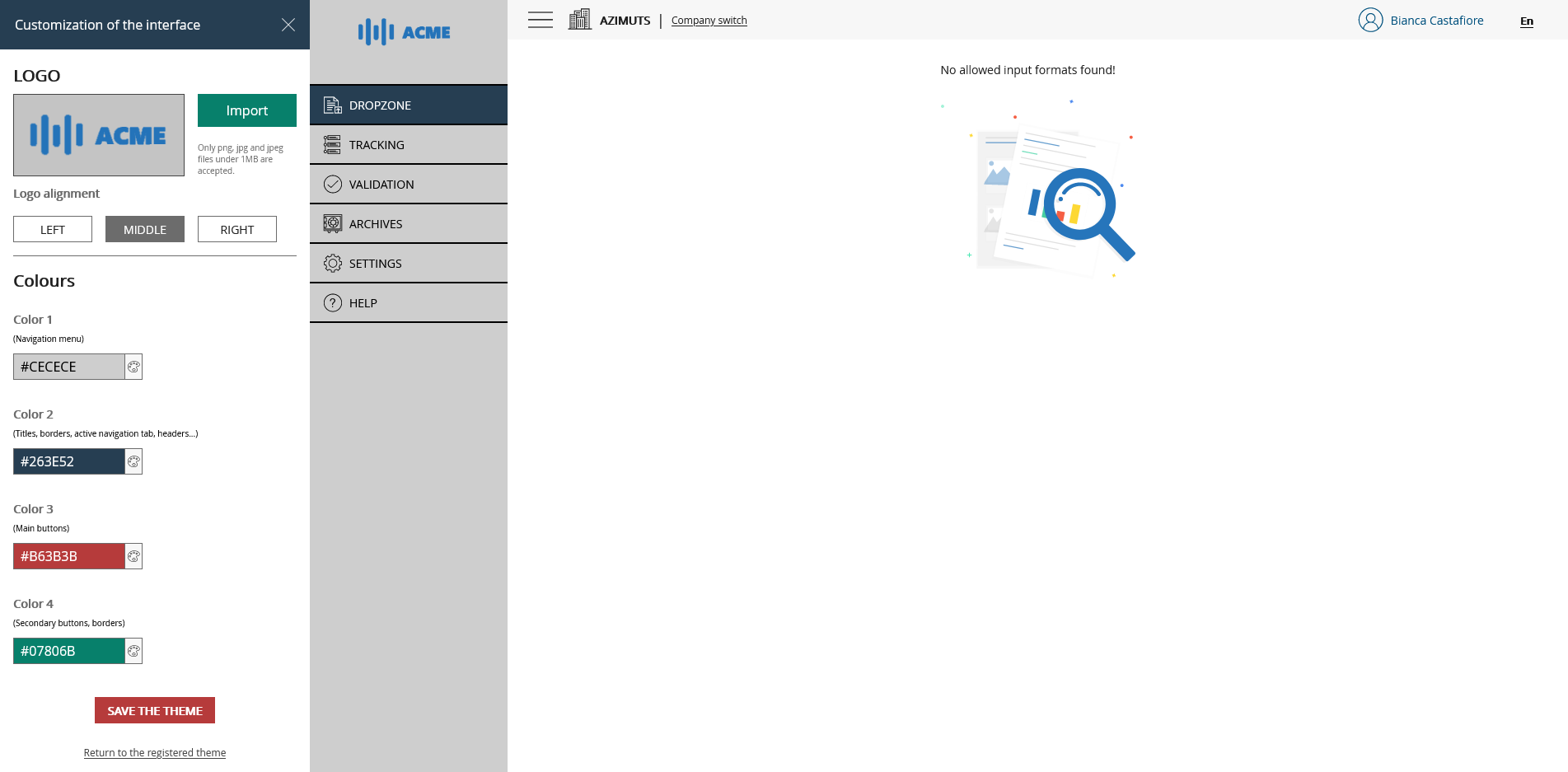Open the Color 2 palette picker
This screenshot has height=772, width=1568.
click(x=133, y=461)
